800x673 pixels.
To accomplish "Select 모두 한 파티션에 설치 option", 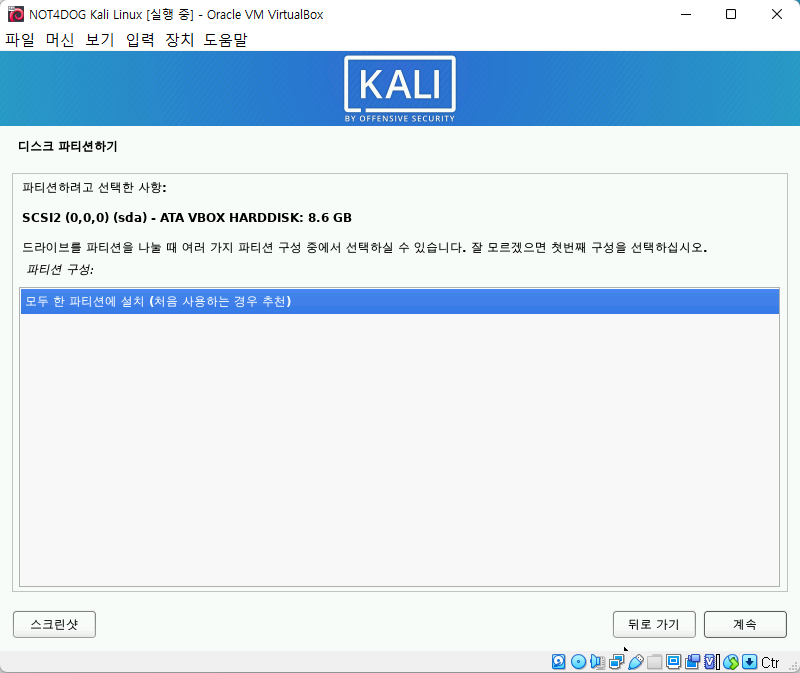I will [x=400, y=302].
